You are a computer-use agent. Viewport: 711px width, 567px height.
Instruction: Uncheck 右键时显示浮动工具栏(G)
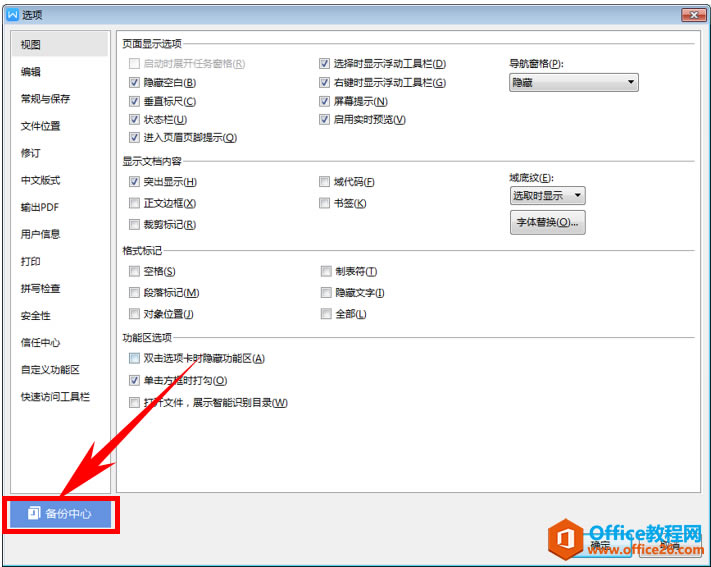(x=324, y=83)
